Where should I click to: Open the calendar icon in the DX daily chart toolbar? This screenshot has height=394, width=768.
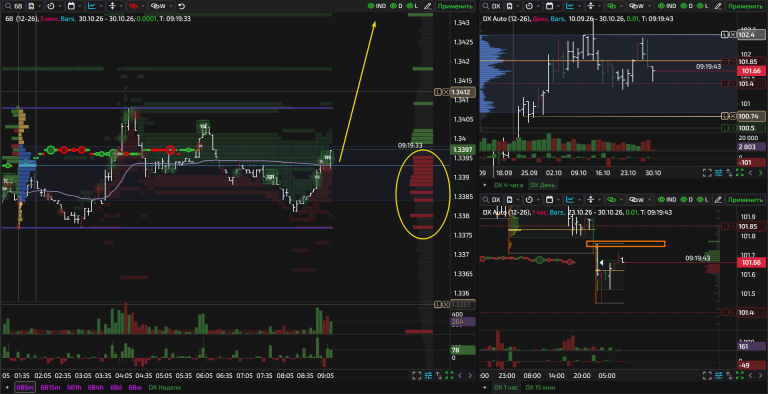[549, 6]
